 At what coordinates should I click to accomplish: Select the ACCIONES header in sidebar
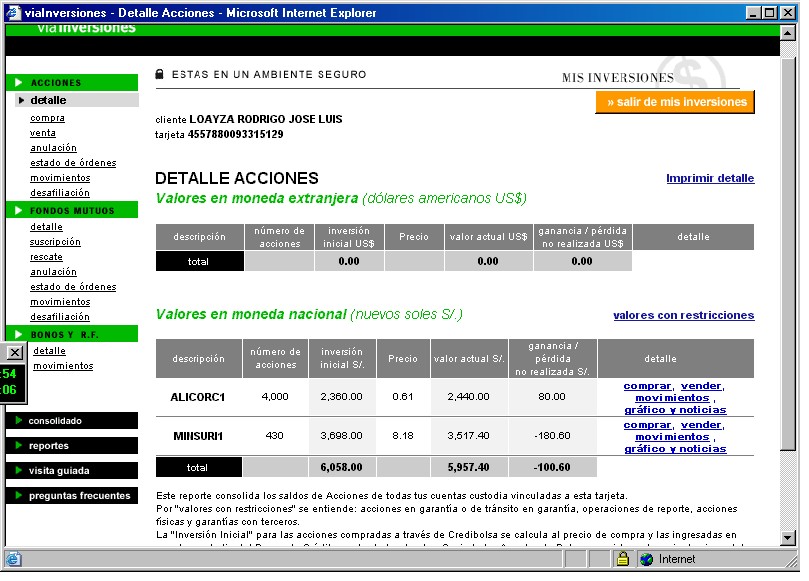coord(72,83)
